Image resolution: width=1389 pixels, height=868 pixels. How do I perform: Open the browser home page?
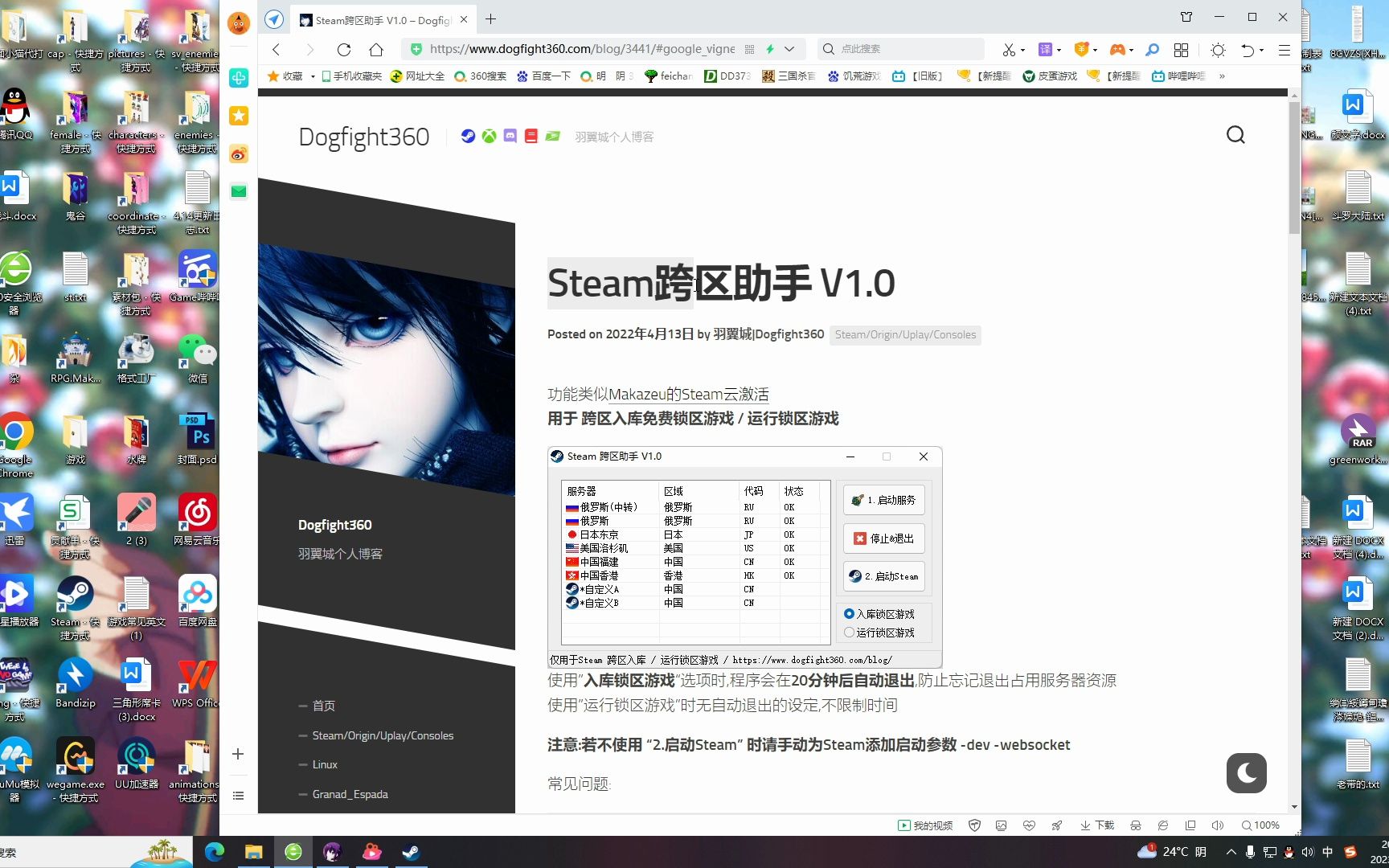click(x=376, y=50)
